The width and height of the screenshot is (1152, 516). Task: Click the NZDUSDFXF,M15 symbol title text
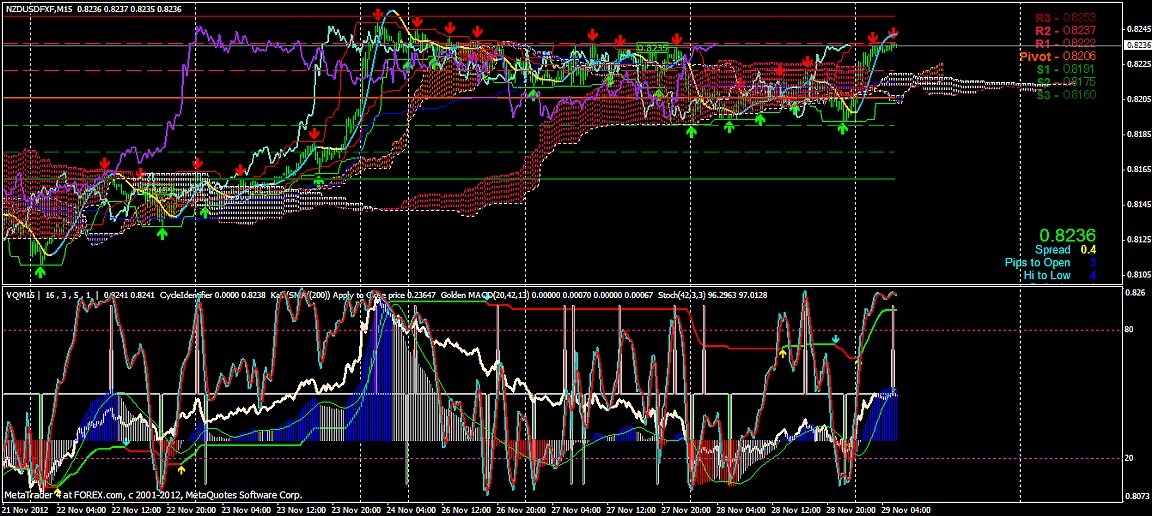(37, 8)
